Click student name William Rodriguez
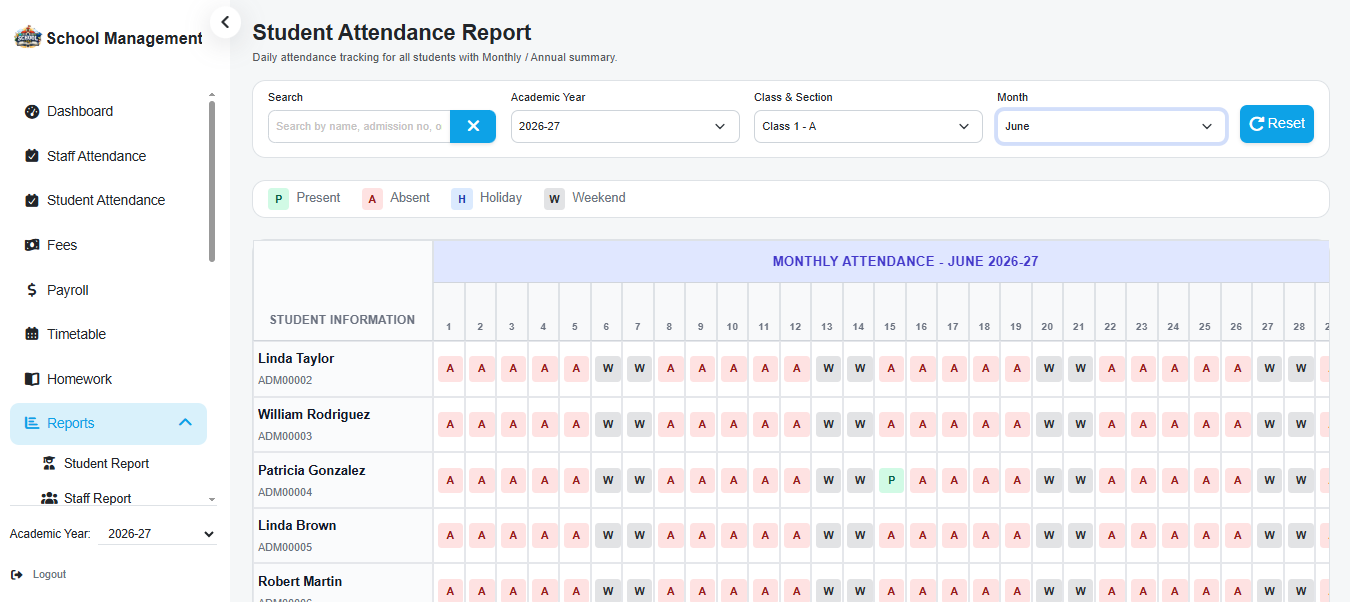1350x602 pixels. tap(314, 414)
